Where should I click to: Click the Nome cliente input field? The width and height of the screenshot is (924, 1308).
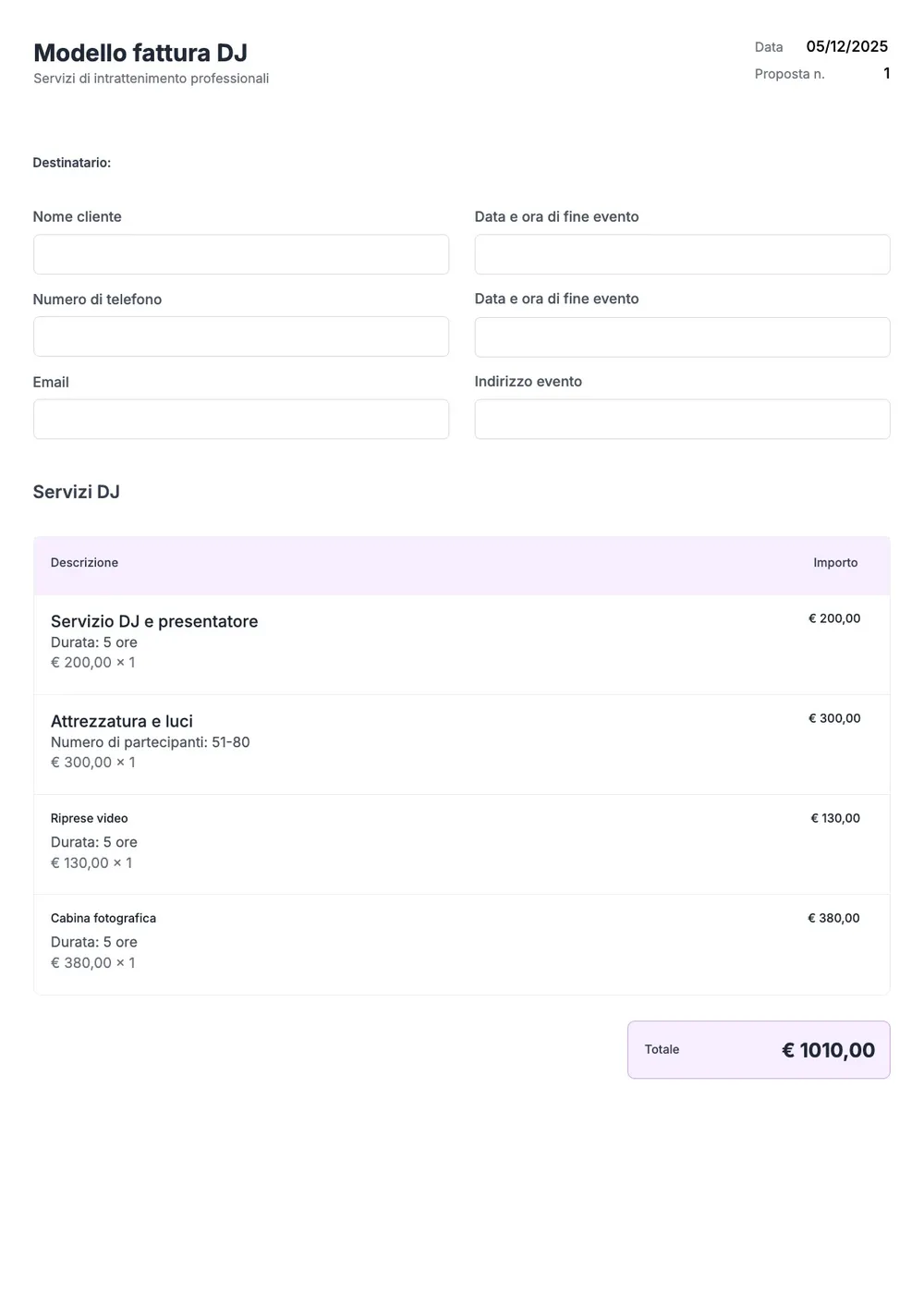241,254
